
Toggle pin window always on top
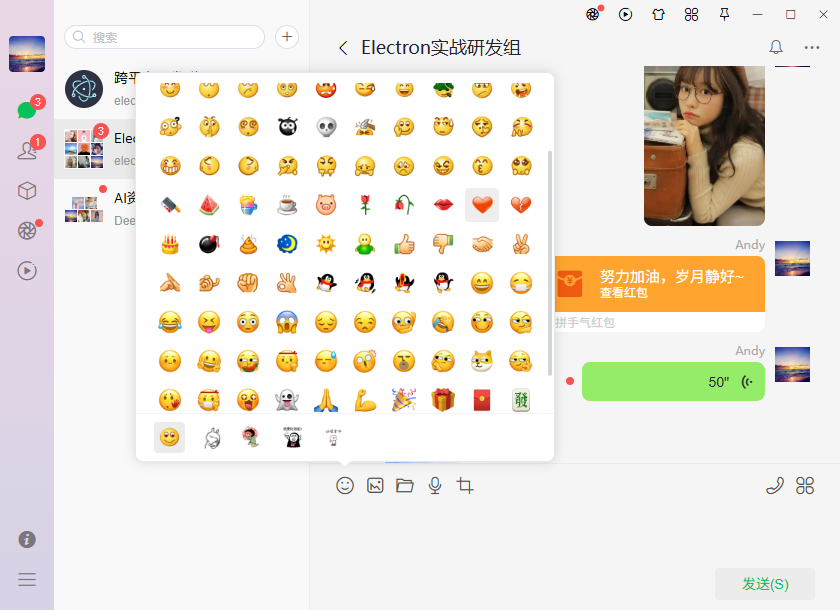pyautogui.click(x=725, y=16)
